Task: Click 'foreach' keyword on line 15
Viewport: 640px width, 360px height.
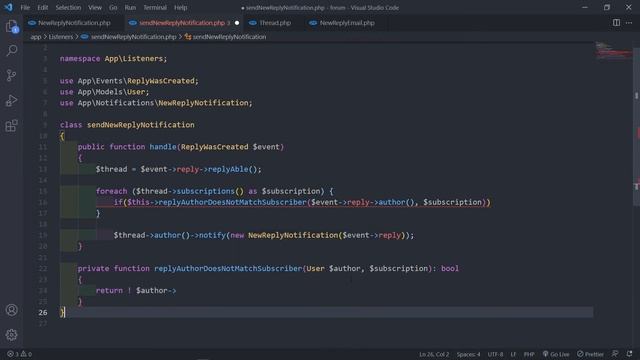Action: click(111, 191)
